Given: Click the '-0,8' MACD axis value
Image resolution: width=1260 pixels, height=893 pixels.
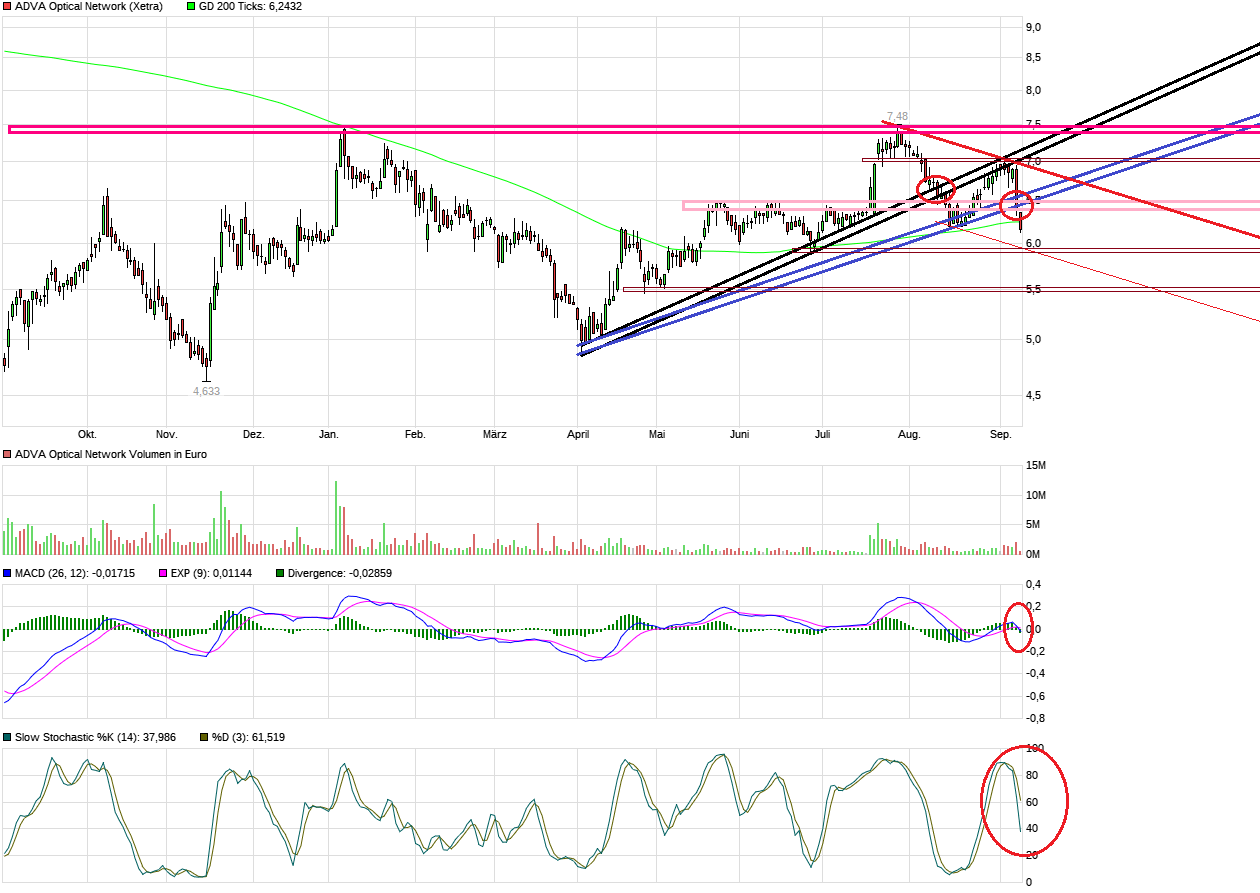Looking at the screenshot, I should [x=1036, y=718].
